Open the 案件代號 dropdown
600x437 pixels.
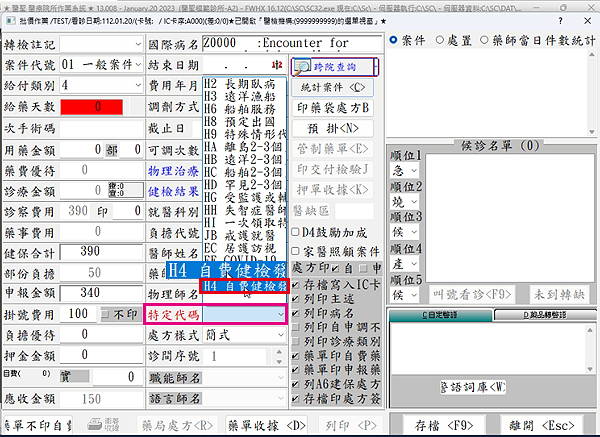pyautogui.click(x=134, y=65)
